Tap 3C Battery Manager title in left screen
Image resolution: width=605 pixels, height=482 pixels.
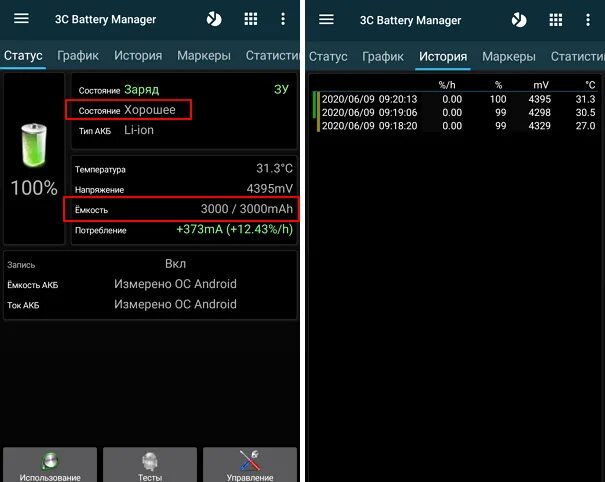point(105,19)
